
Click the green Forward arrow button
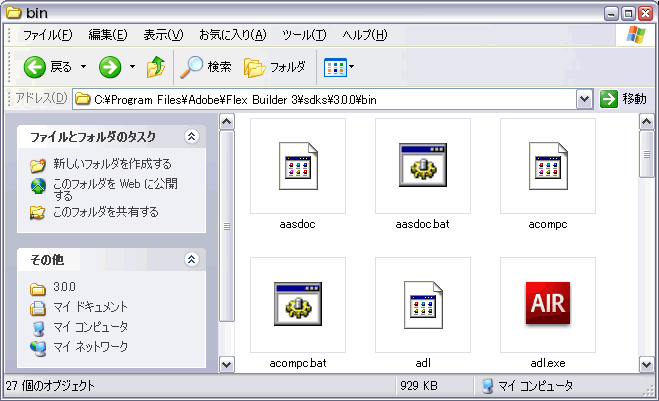coord(110,67)
